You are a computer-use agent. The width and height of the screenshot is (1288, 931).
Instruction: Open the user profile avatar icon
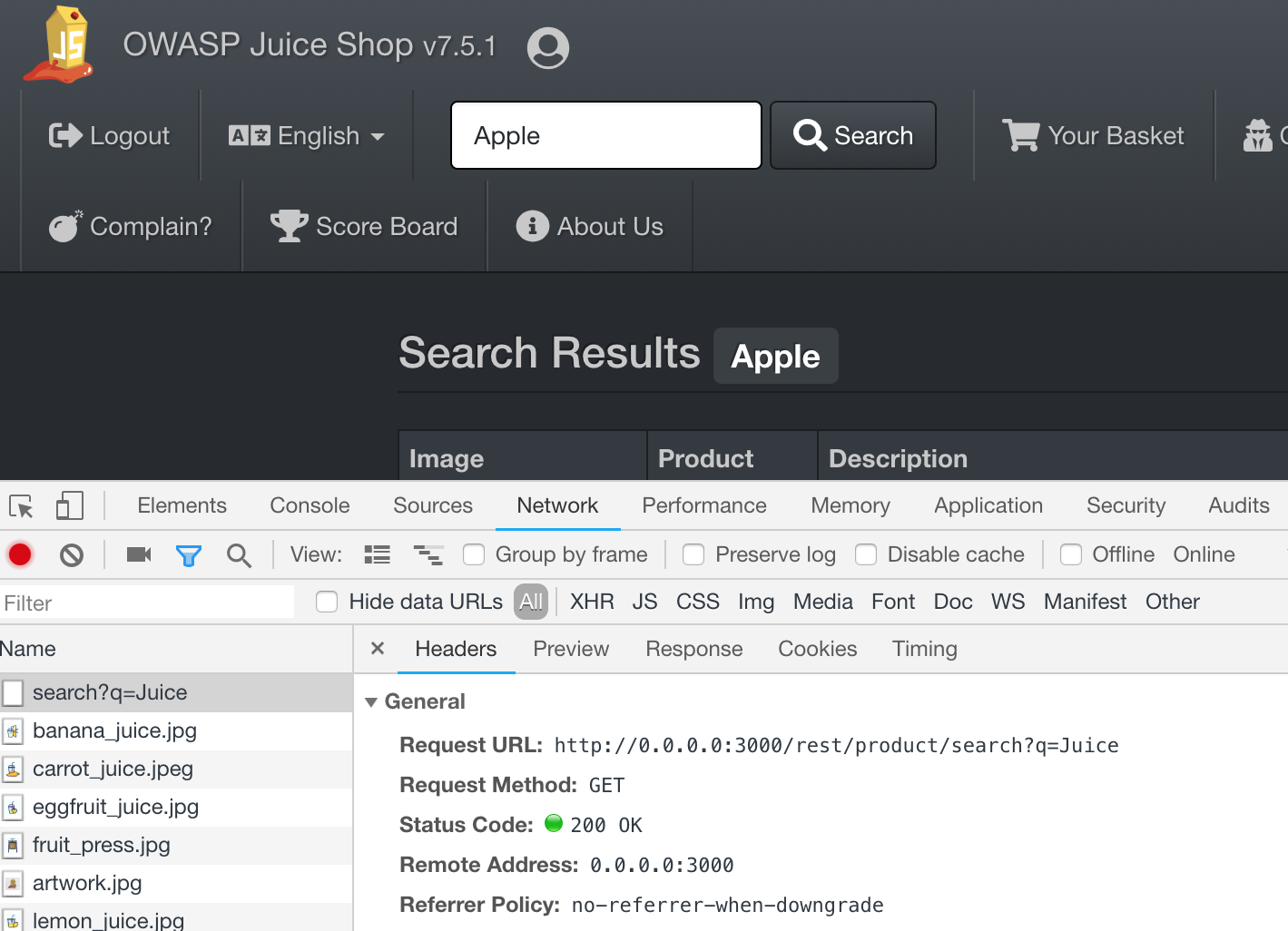(548, 47)
